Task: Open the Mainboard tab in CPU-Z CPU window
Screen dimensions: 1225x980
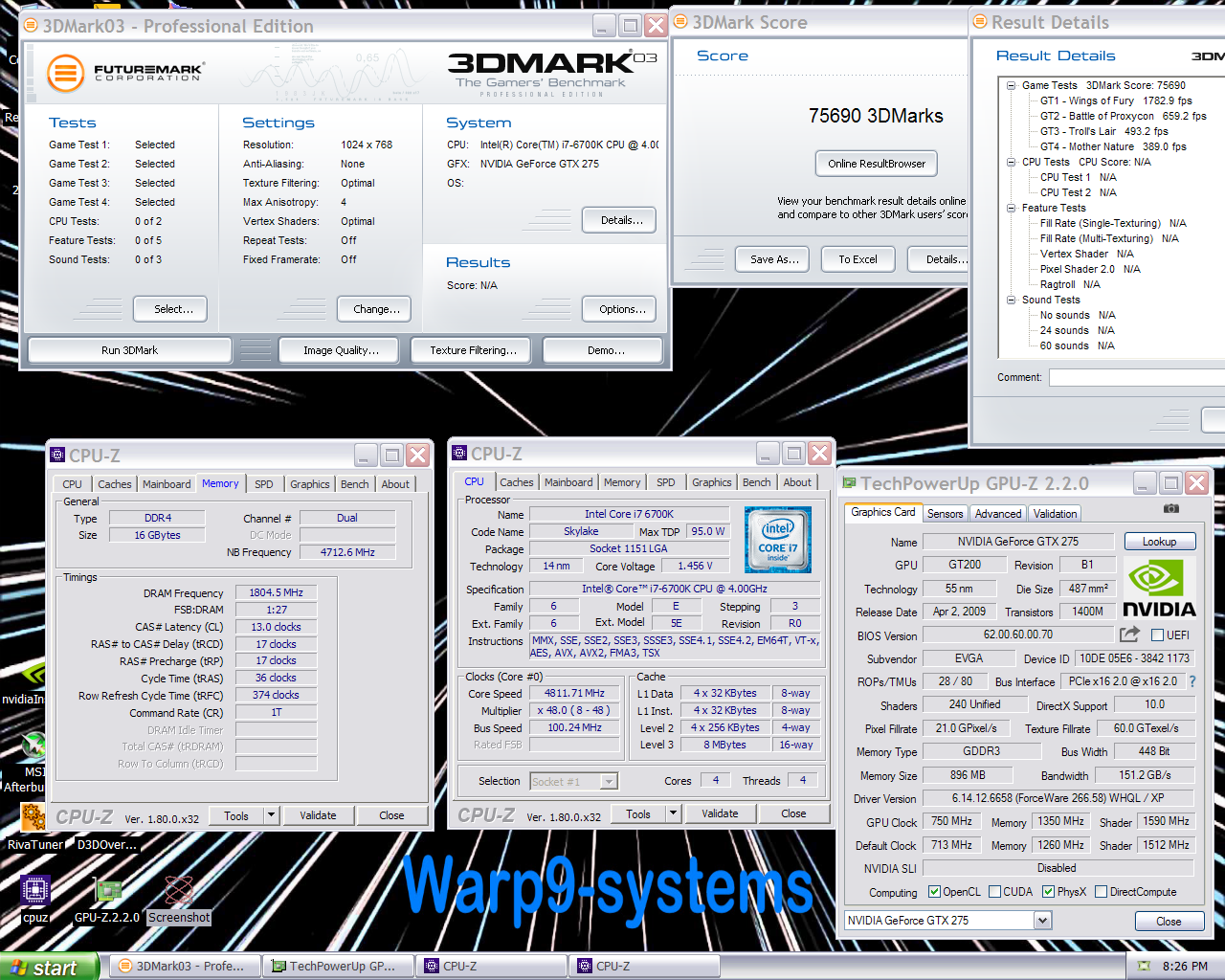Action: pos(568,482)
